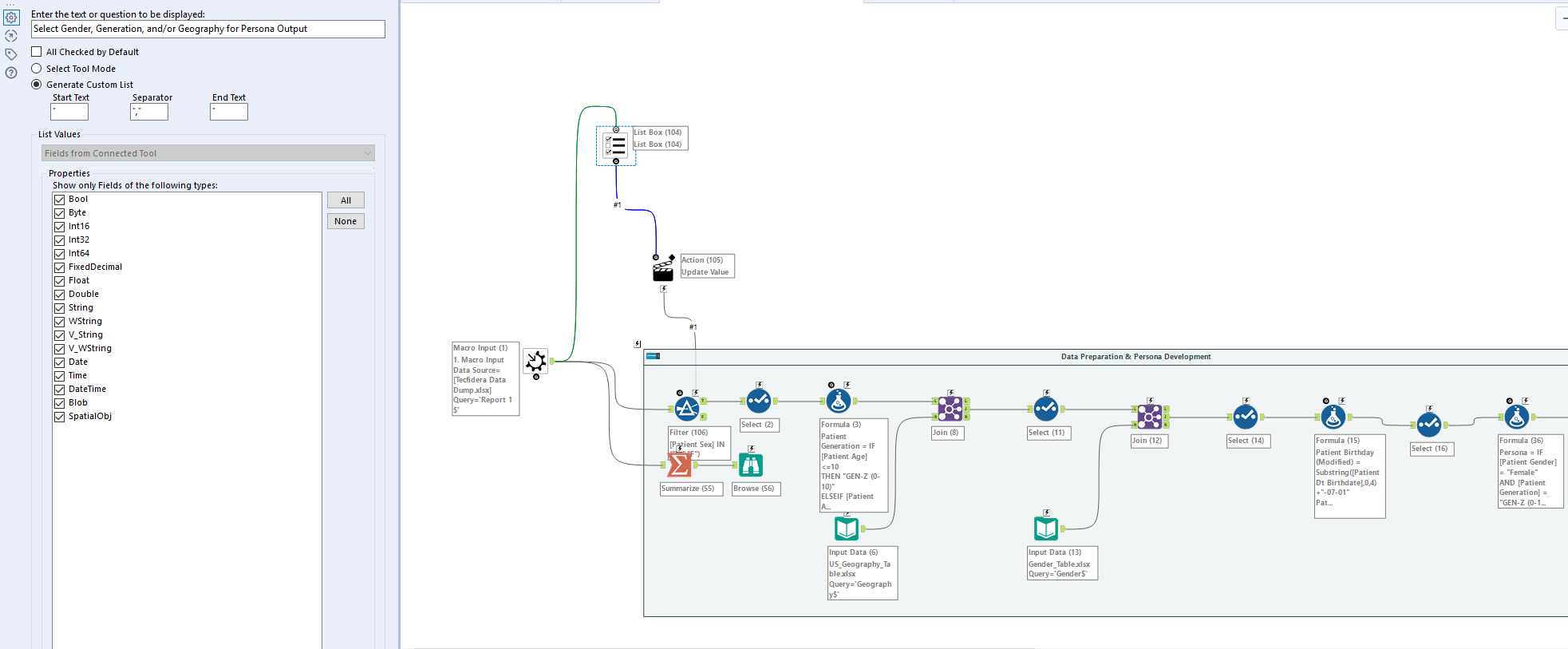Select the Join (8) tool icon
1568x649 pixels.
(950, 409)
